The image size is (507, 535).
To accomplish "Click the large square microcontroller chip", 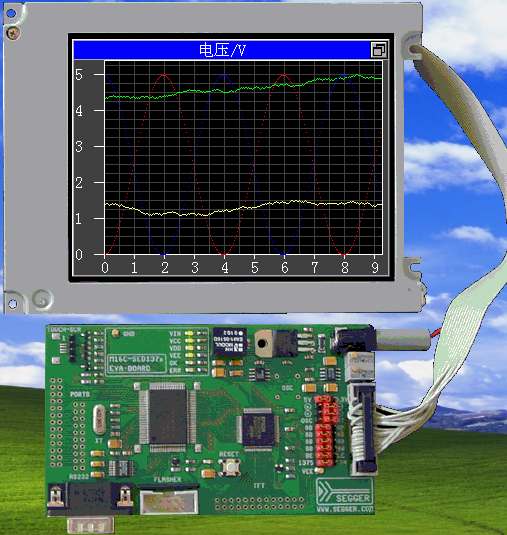I will click(168, 417).
